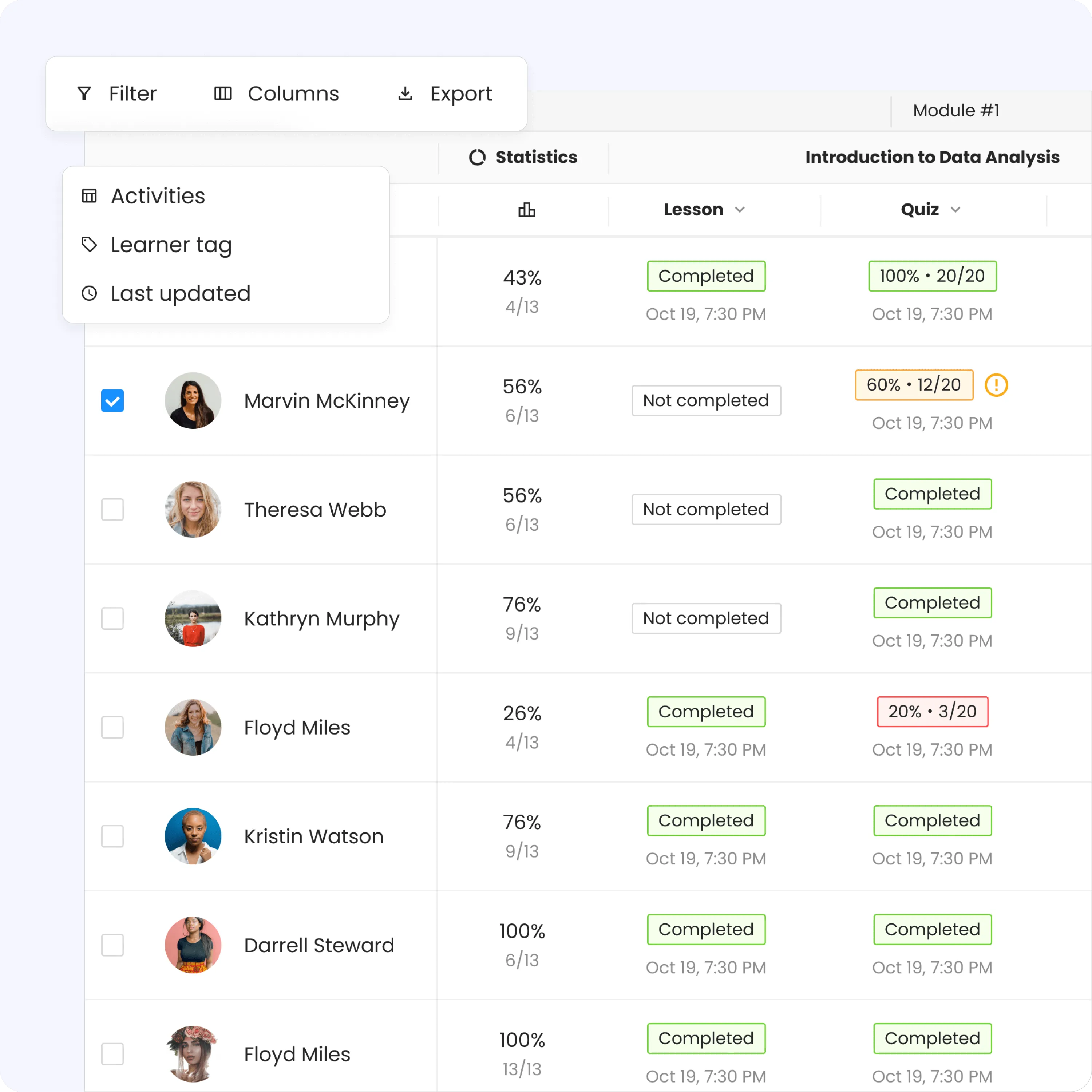Expand the Quiz column dropdown chevron
This screenshot has height=1092, width=1092.
(x=956, y=210)
